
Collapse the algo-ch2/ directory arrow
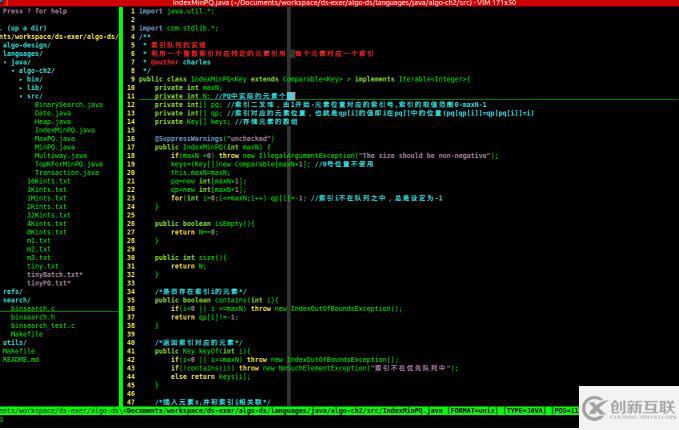(13, 71)
